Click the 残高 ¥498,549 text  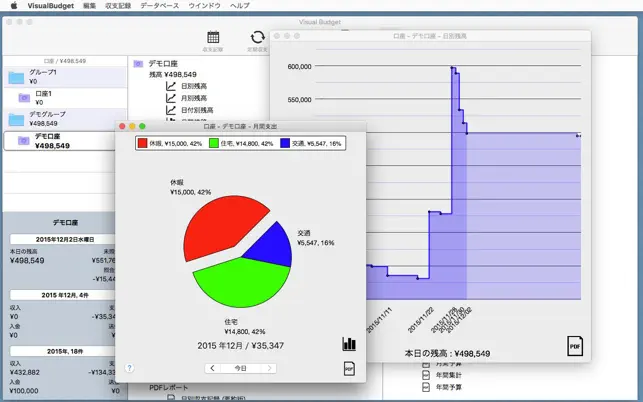pyautogui.click(x=173, y=74)
